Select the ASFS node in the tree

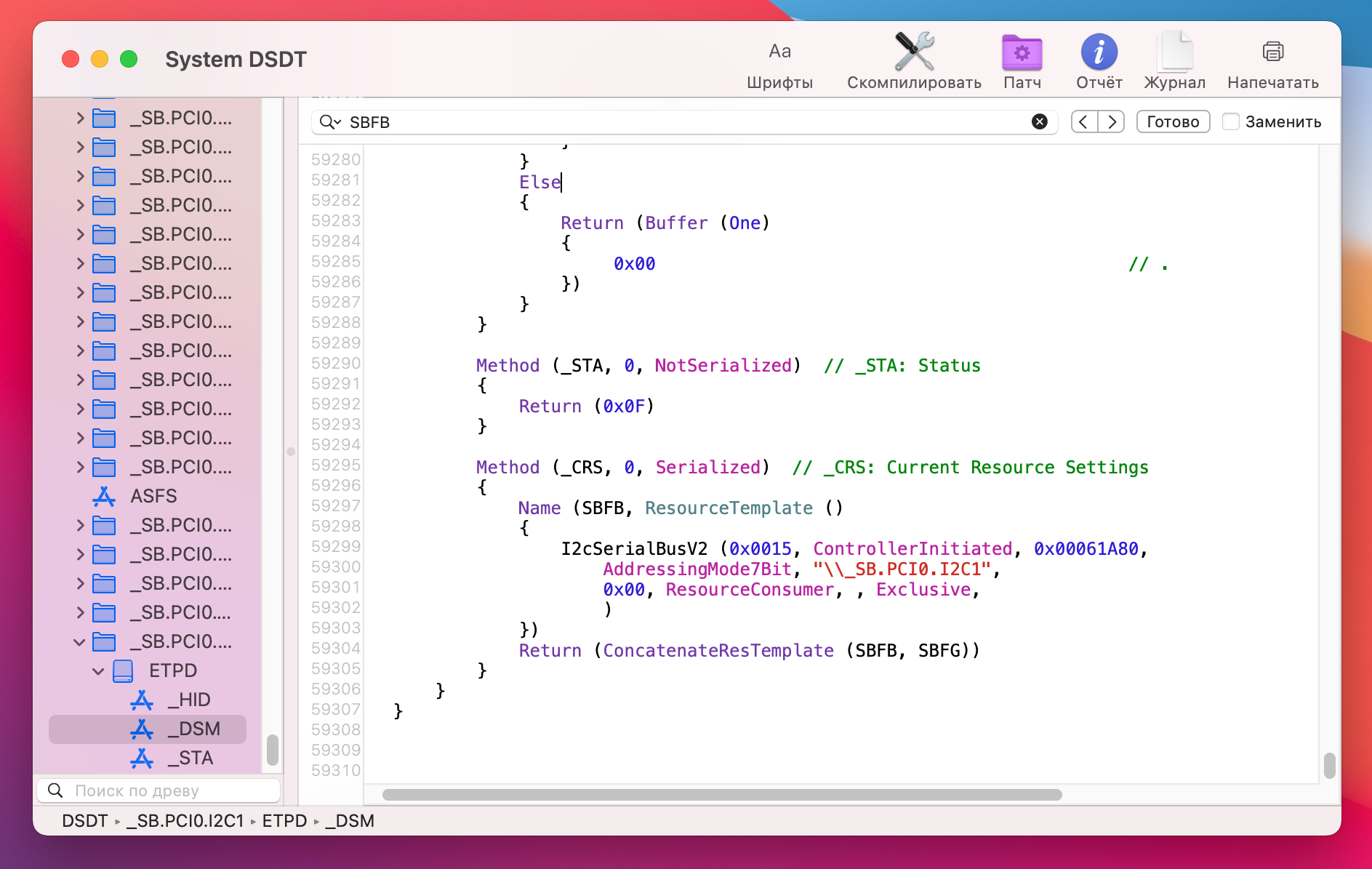(153, 496)
